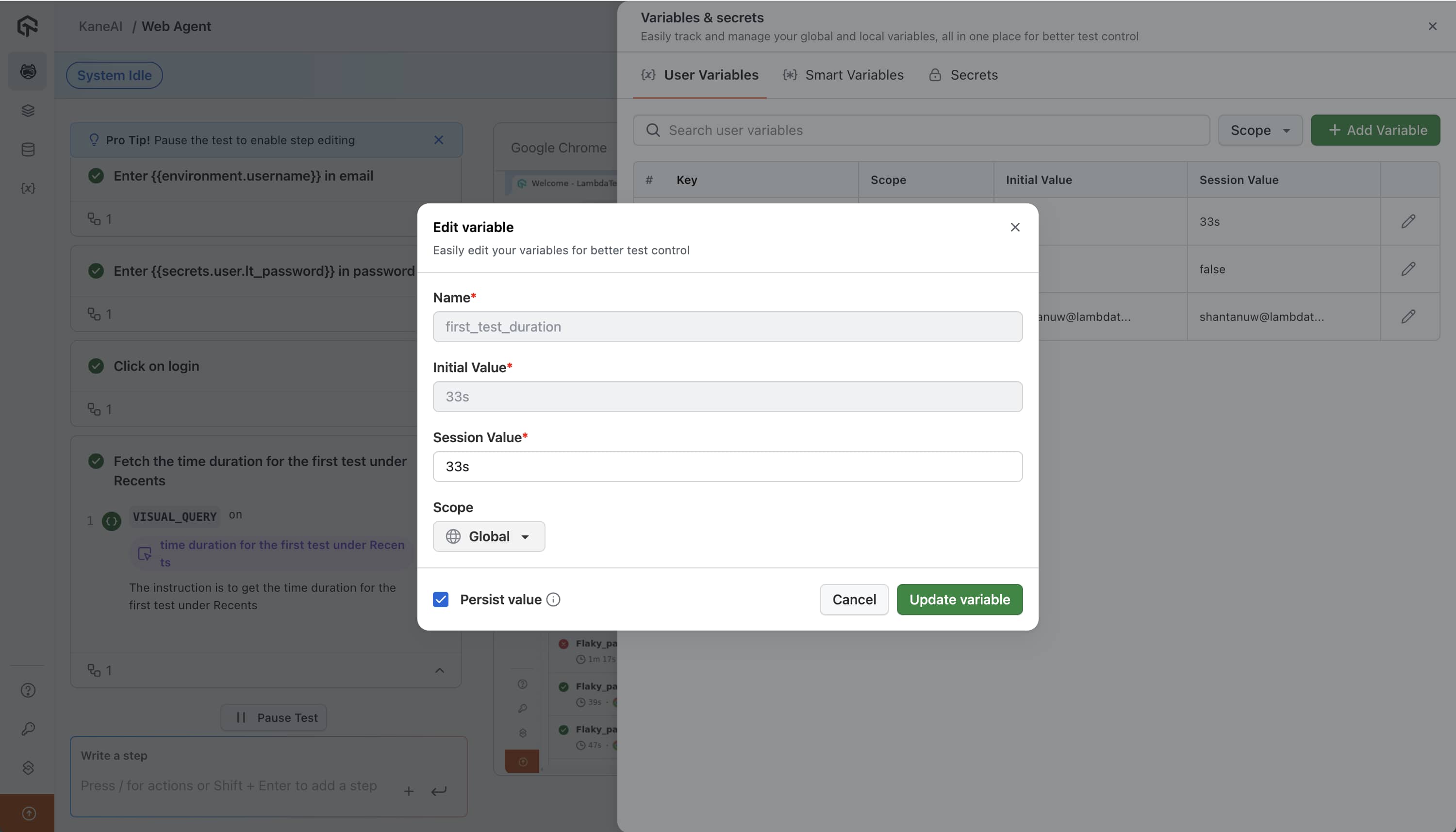The width and height of the screenshot is (1456, 832).
Task: Open the help question mark sidebar icon
Action: 28,690
